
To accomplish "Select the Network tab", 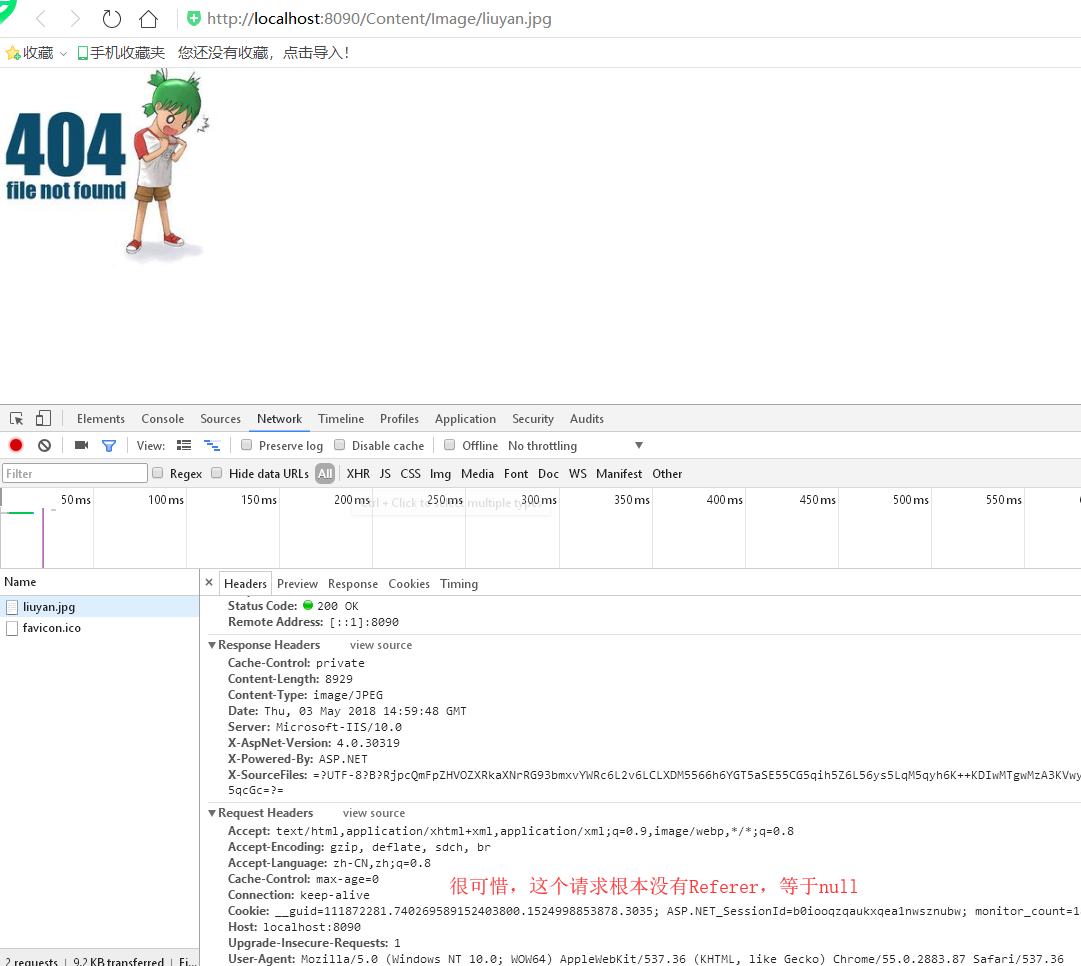I will point(279,419).
